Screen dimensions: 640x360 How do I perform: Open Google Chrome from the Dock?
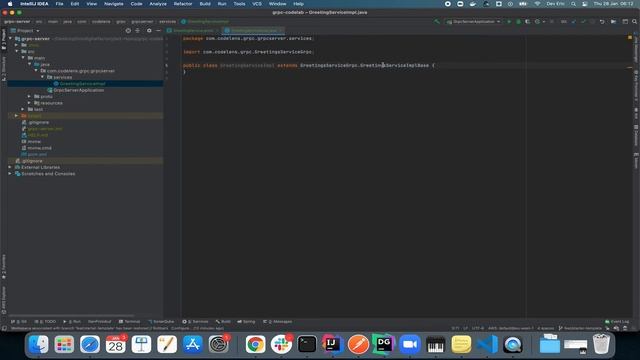pyautogui.click(x=256, y=344)
